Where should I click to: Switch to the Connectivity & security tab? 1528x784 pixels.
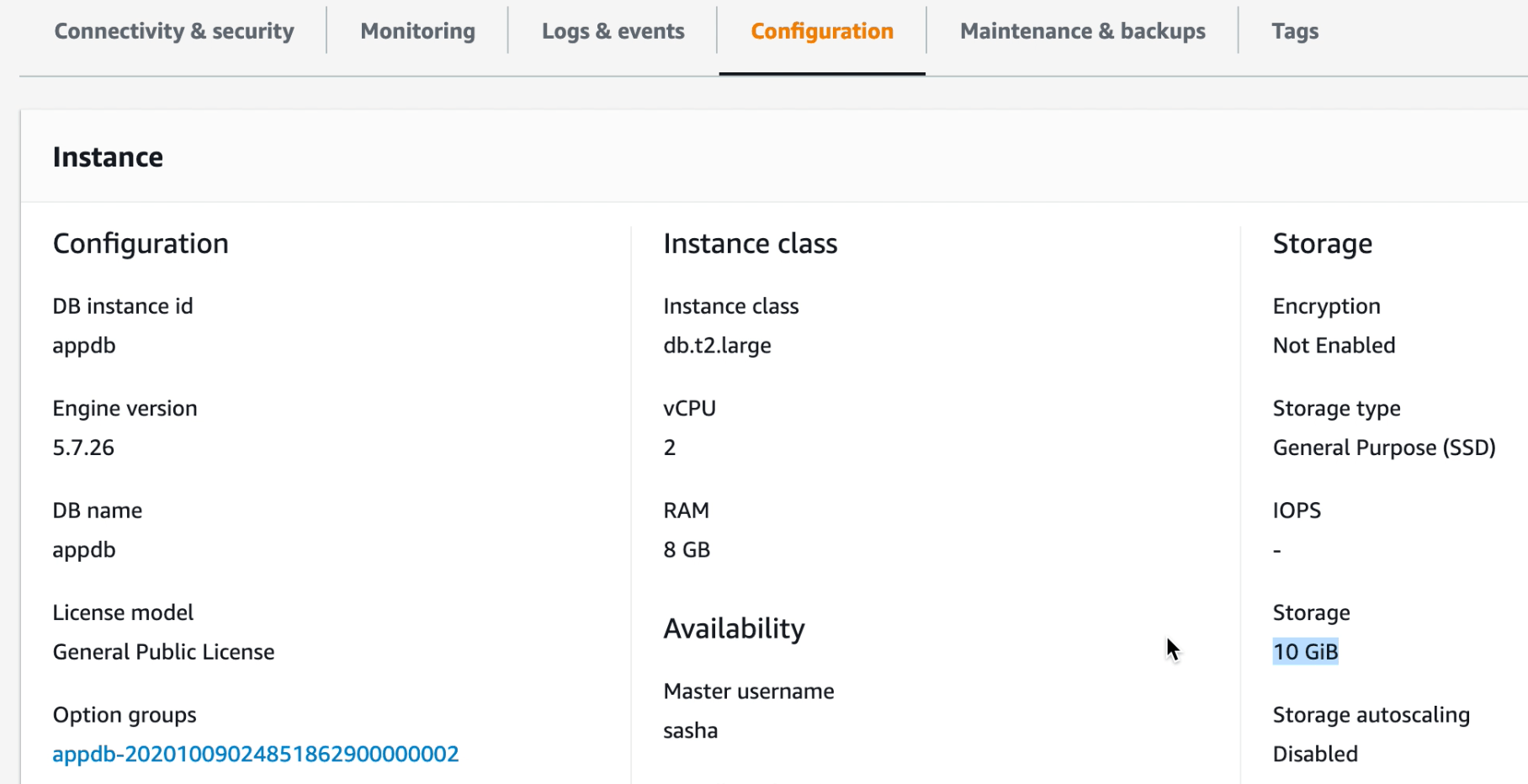pos(173,31)
